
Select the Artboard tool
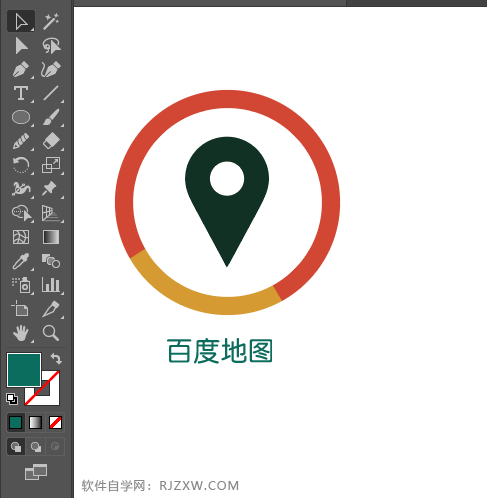tap(20, 308)
